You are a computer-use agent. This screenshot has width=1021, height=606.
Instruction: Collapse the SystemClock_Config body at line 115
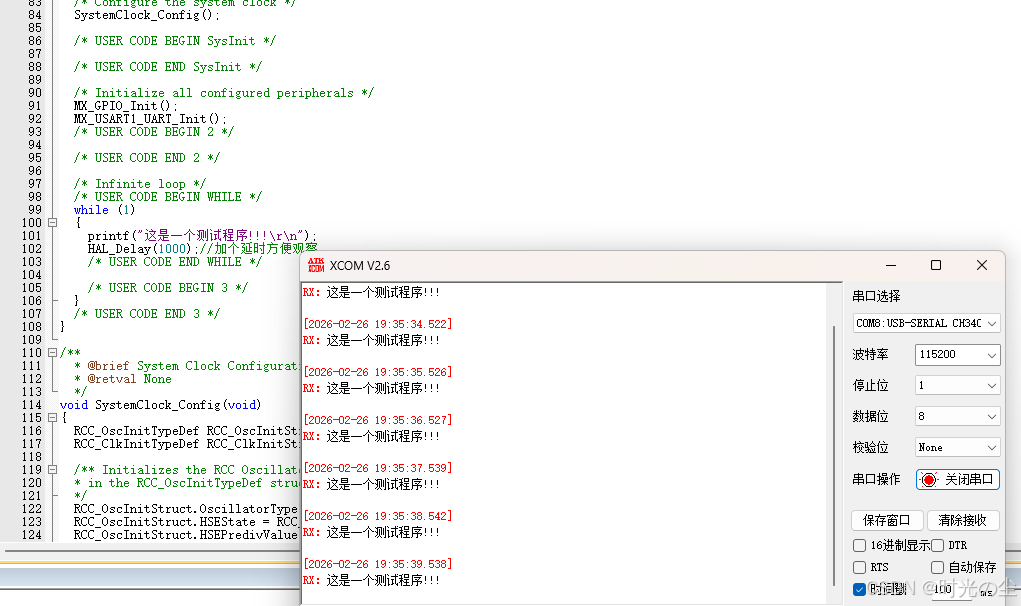pyautogui.click(x=53, y=418)
